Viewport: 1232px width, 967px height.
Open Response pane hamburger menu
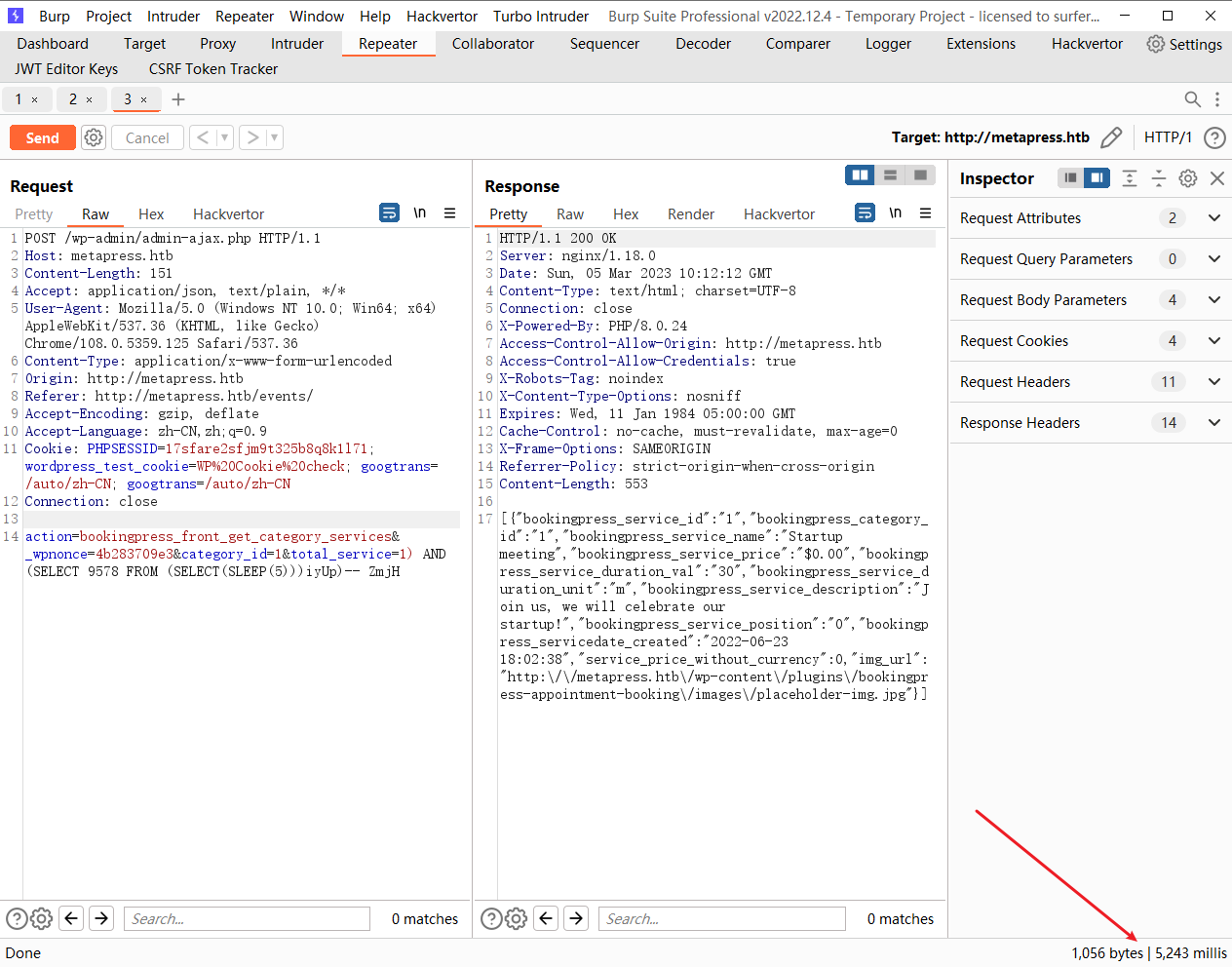(x=926, y=213)
